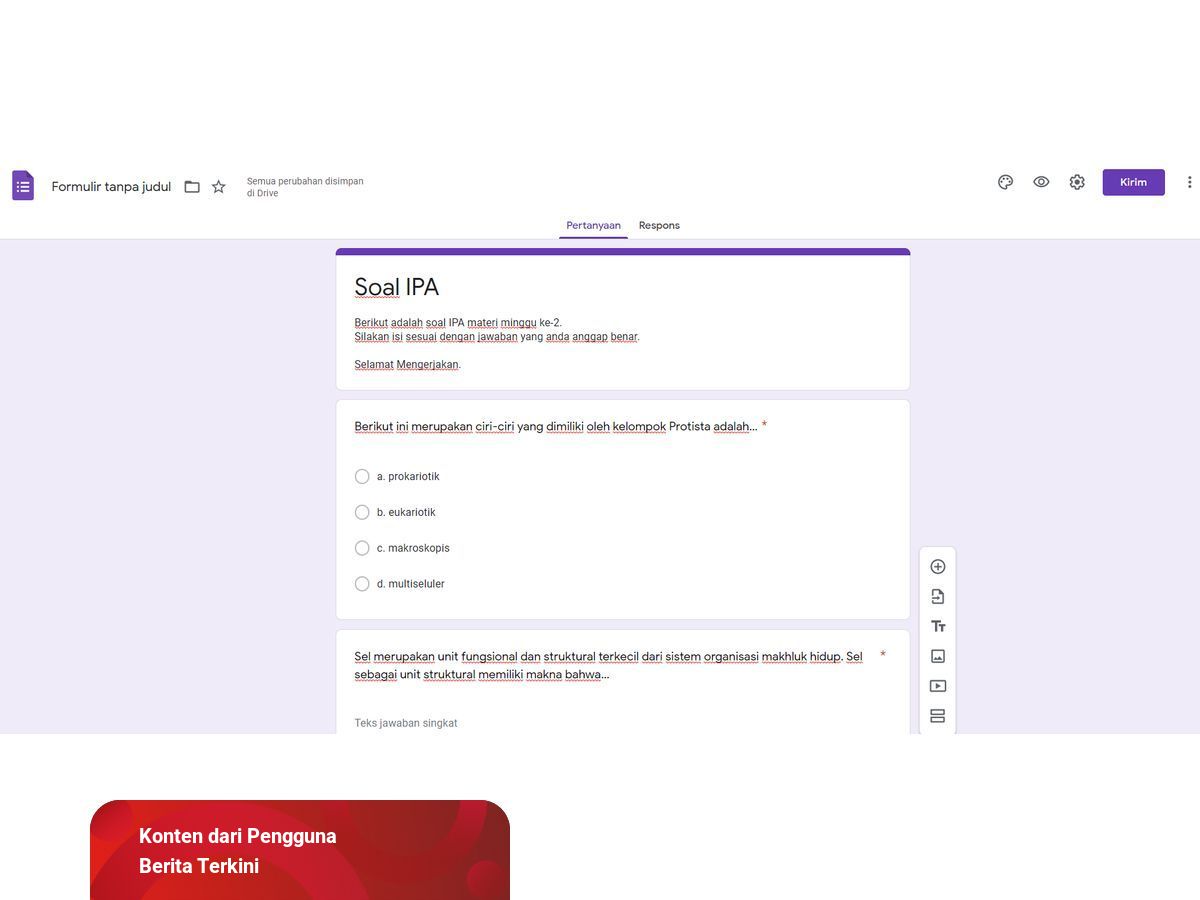This screenshot has width=1200, height=900.
Task: Open form settings gear icon
Action: pos(1077,182)
